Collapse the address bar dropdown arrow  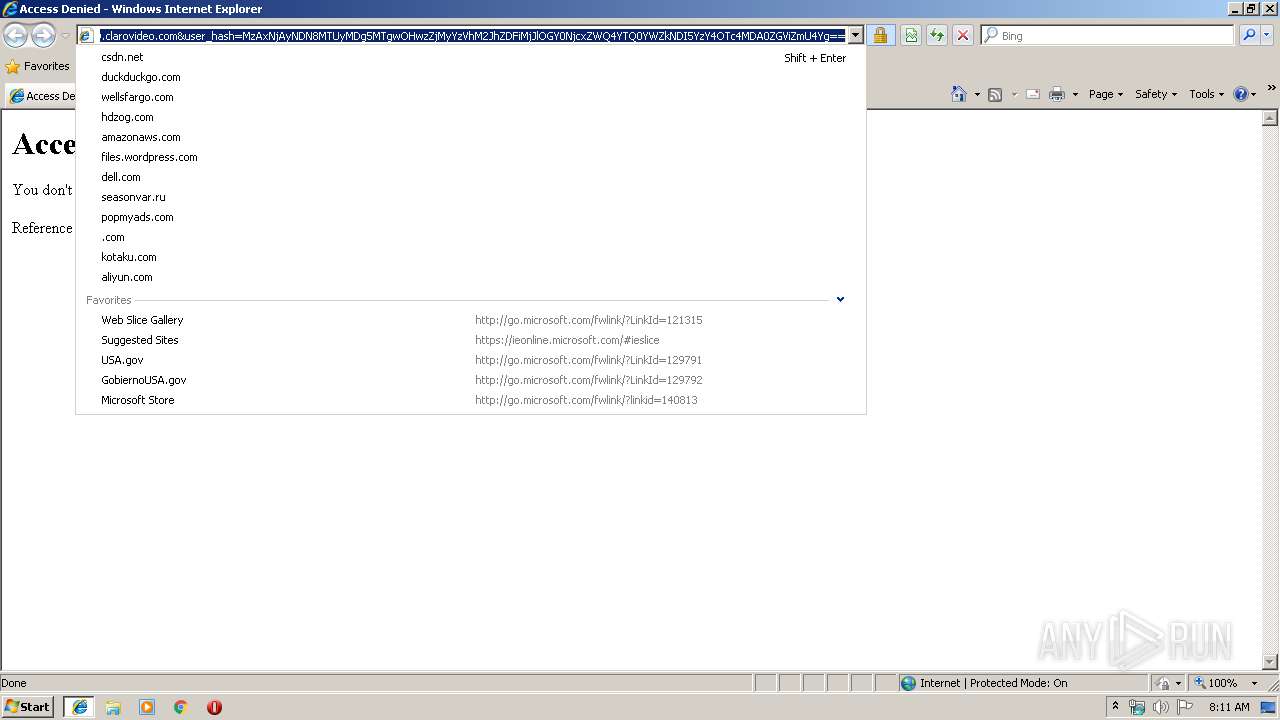coord(855,35)
